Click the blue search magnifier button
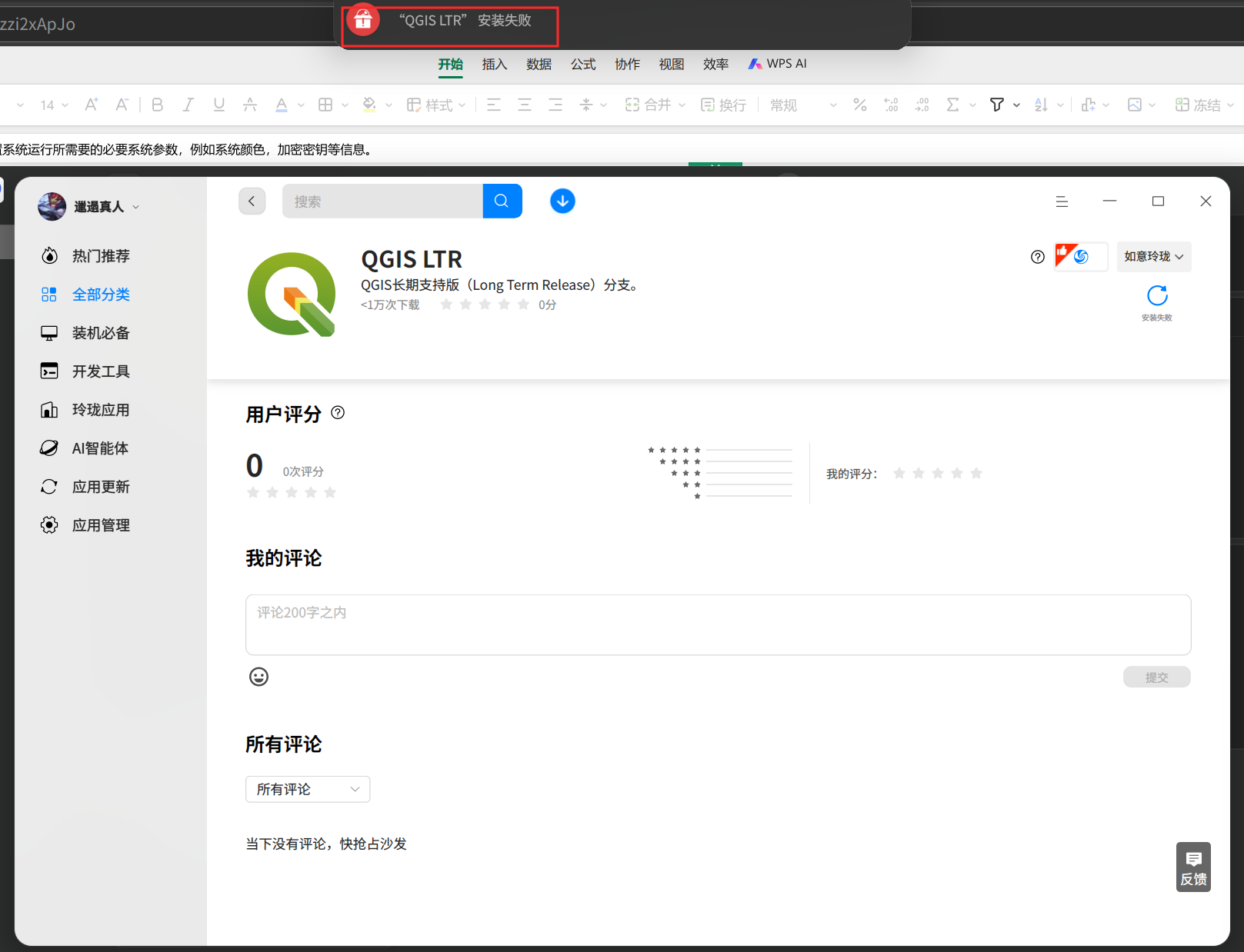The height and width of the screenshot is (952, 1244). pyautogui.click(x=502, y=201)
